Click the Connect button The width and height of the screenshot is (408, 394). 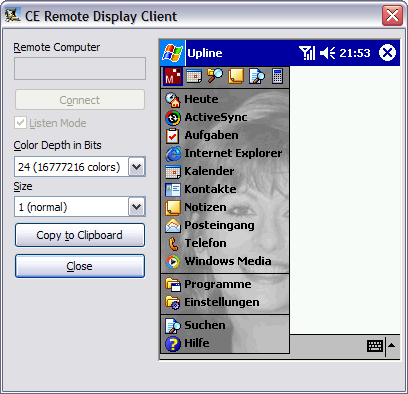pos(80,100)
